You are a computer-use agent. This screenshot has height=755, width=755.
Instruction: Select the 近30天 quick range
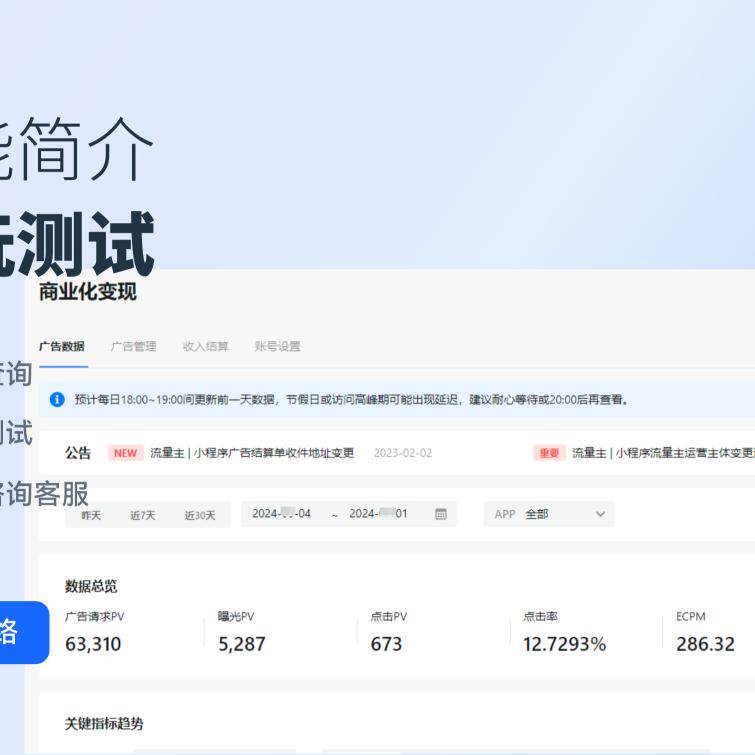(x=200, y=515)
